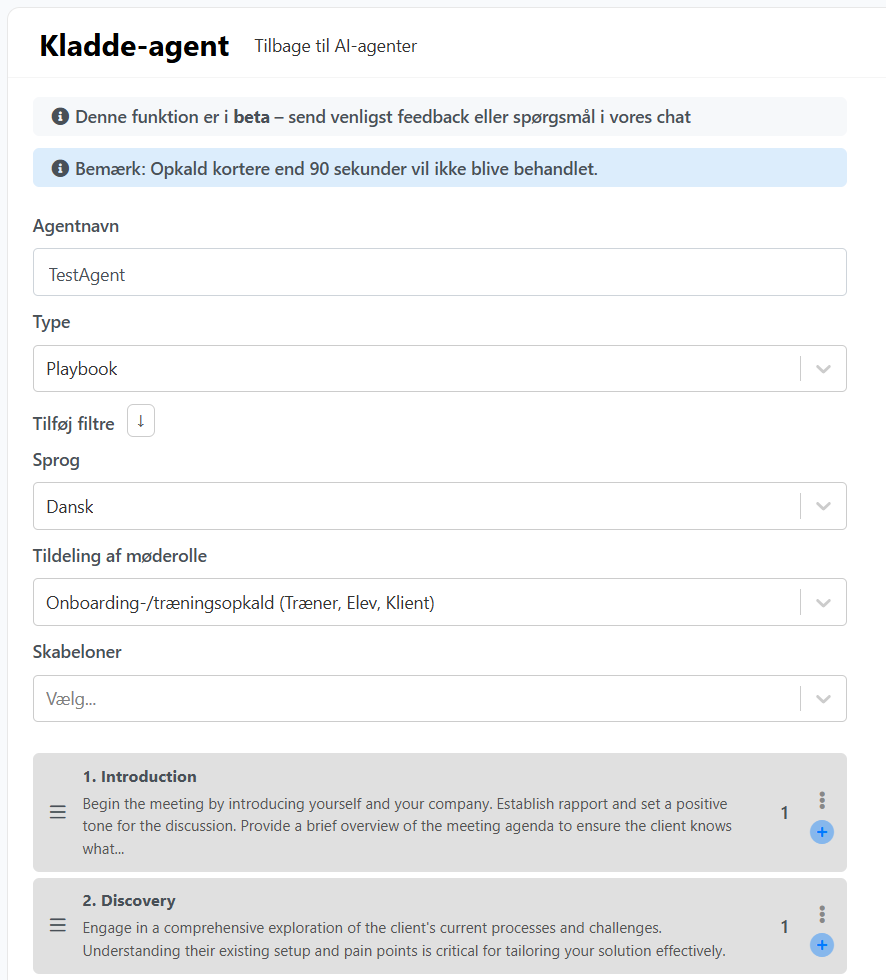This screenshot has height=980, width=886.
Task: Click info icon in beta notice banner
Action: pyautogui.click(x=60, y=116)
